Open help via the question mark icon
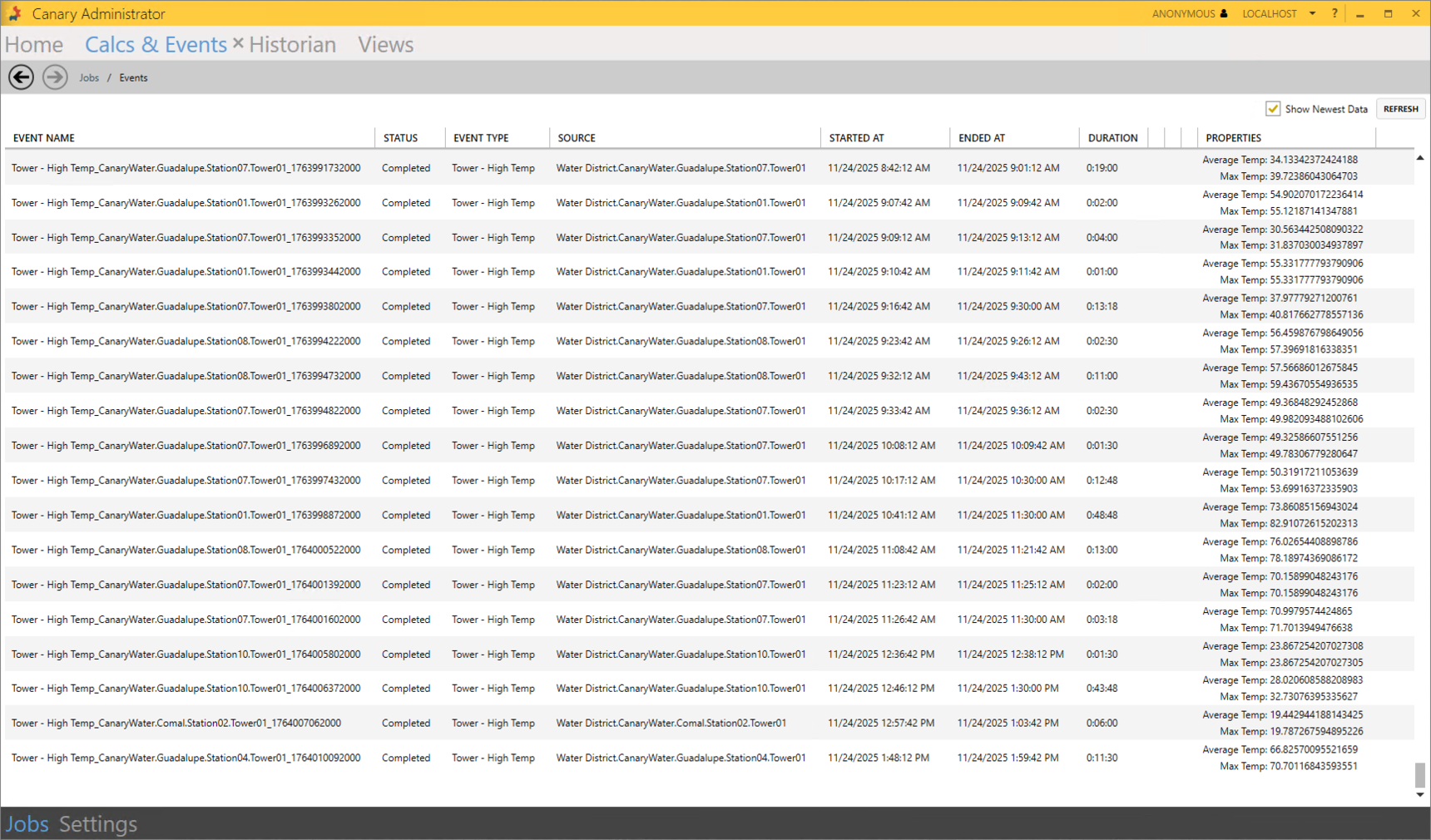This screenshot has height=840, width=1431. pyautogui.click(x=1334, y=13)
